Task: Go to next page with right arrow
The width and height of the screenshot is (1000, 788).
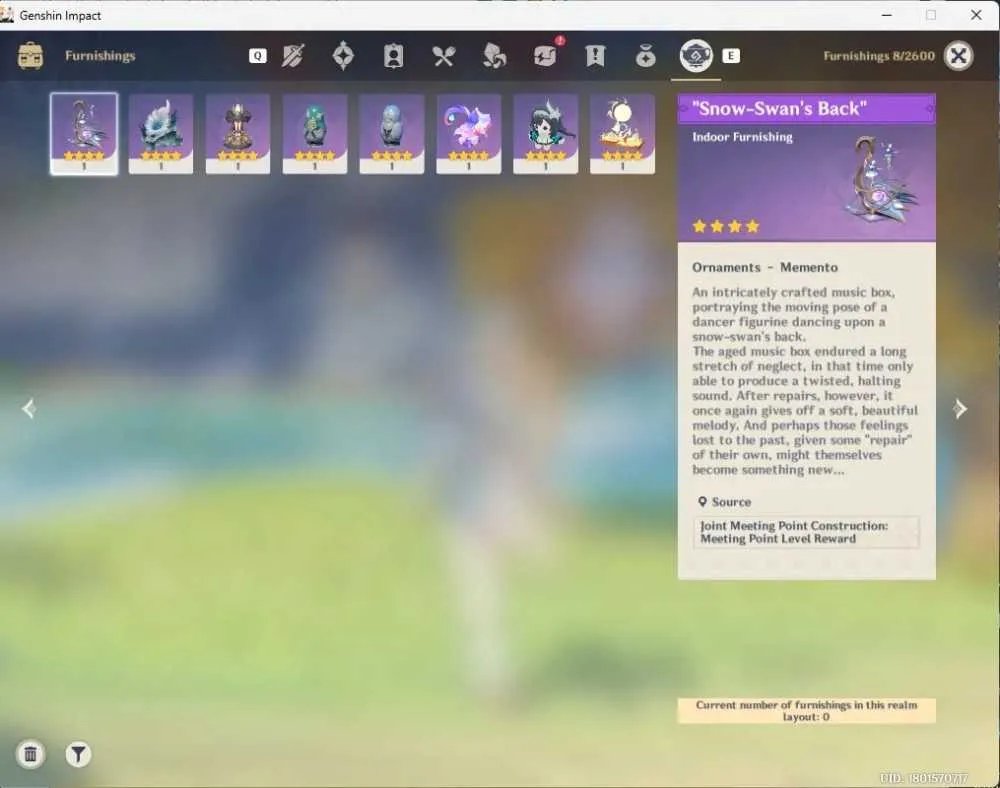Action: tap(960, 409)
